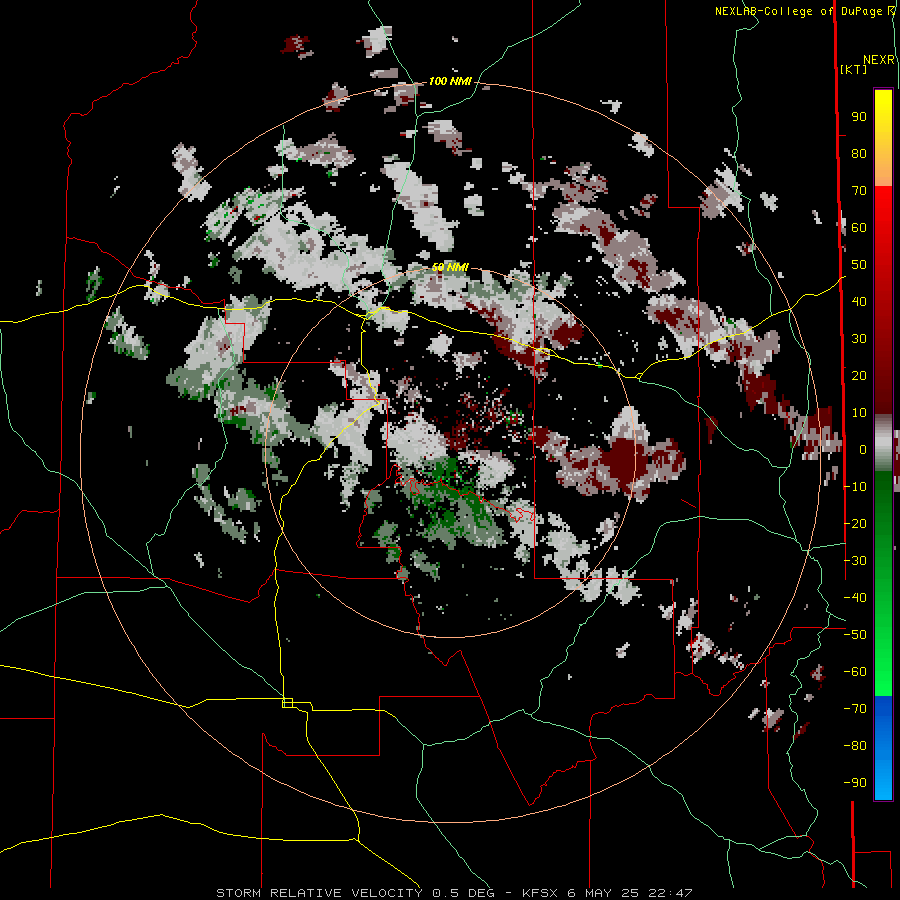The width and height of the screenshot is (900, 900).
Task: Click the '60' value on the velocity scale
Action: (x=859, y=228)
